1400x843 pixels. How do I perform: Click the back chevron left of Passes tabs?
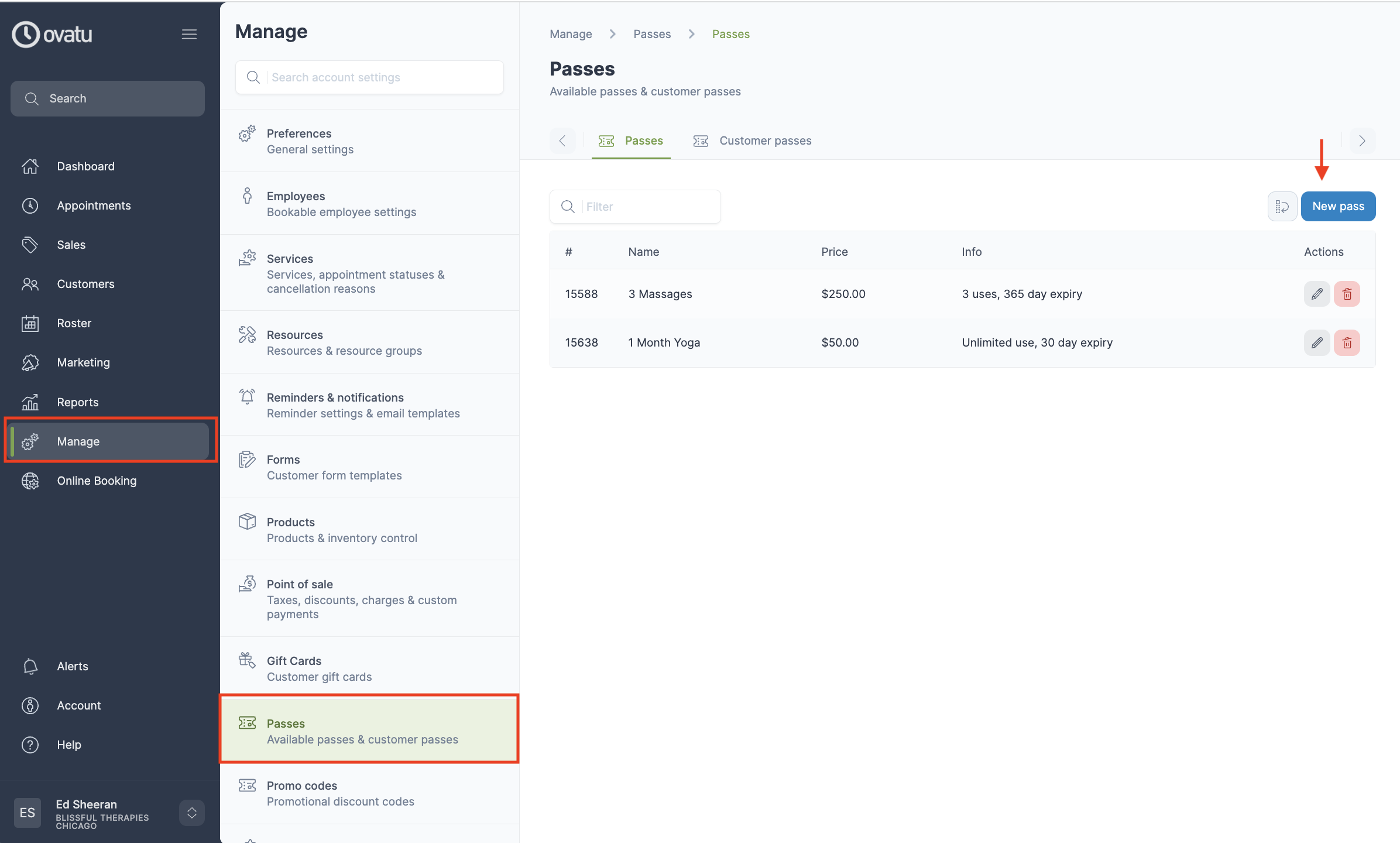[562, 140]
